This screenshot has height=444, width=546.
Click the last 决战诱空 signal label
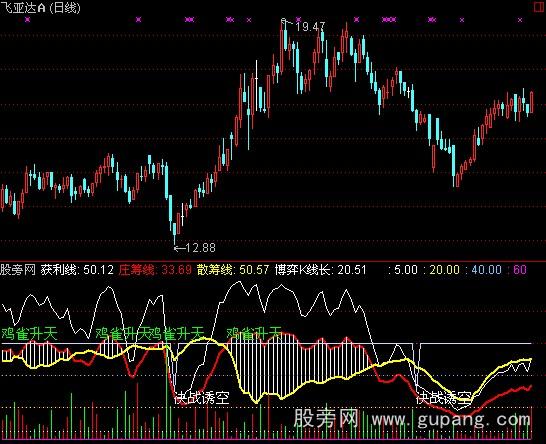(444, 398)
